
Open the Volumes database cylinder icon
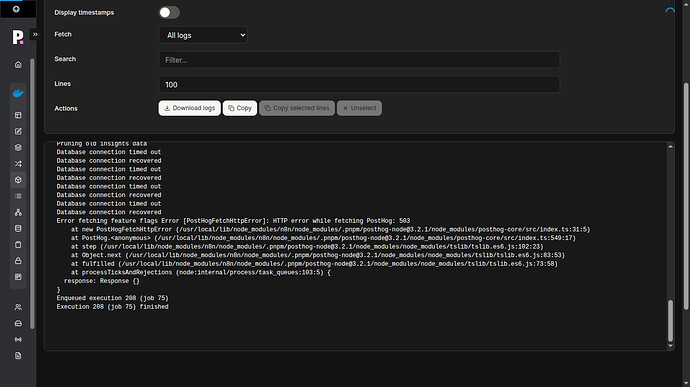click(18, 229)
